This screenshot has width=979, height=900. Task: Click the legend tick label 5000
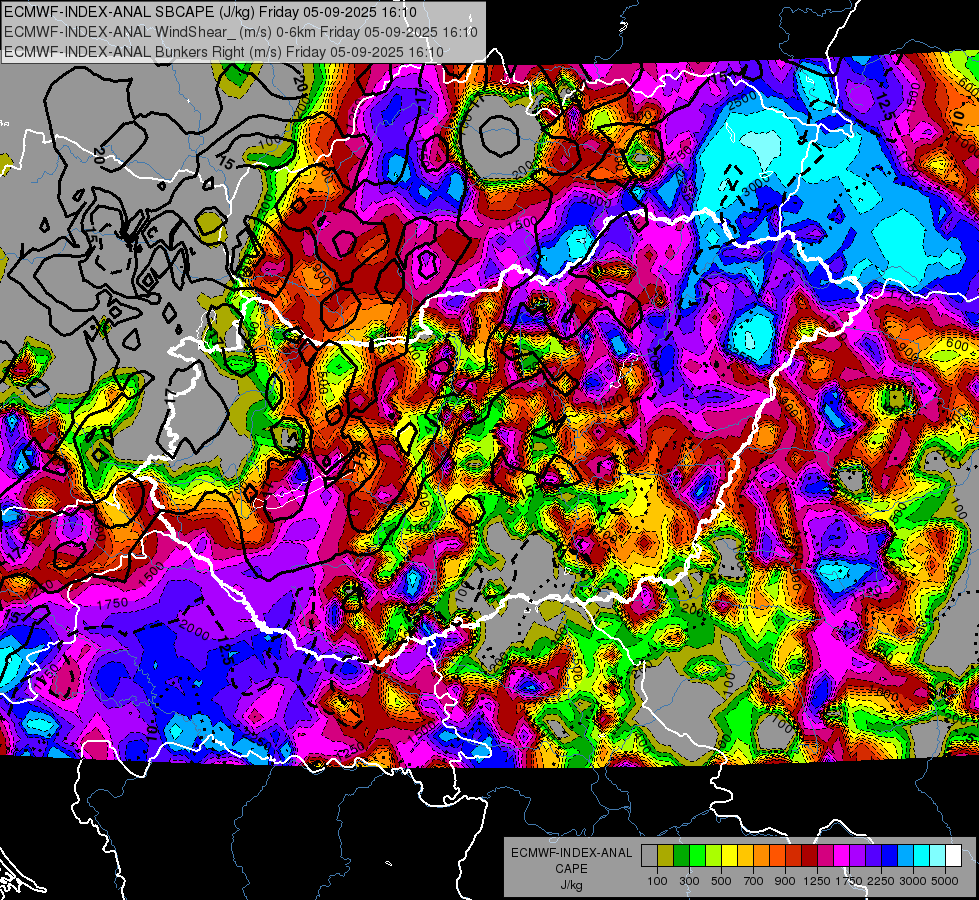click(945, 881)
